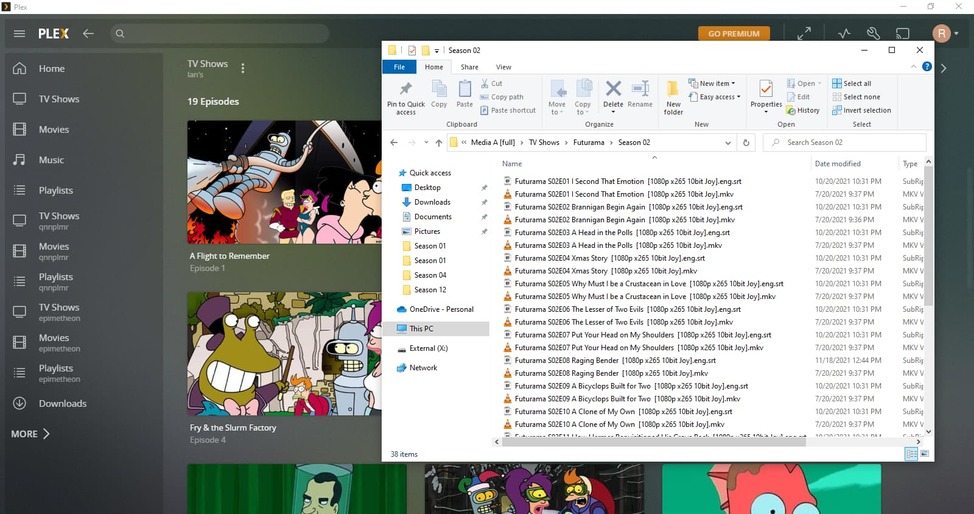Select Futurama S02E04 Xmas Story mkv file

605,271
